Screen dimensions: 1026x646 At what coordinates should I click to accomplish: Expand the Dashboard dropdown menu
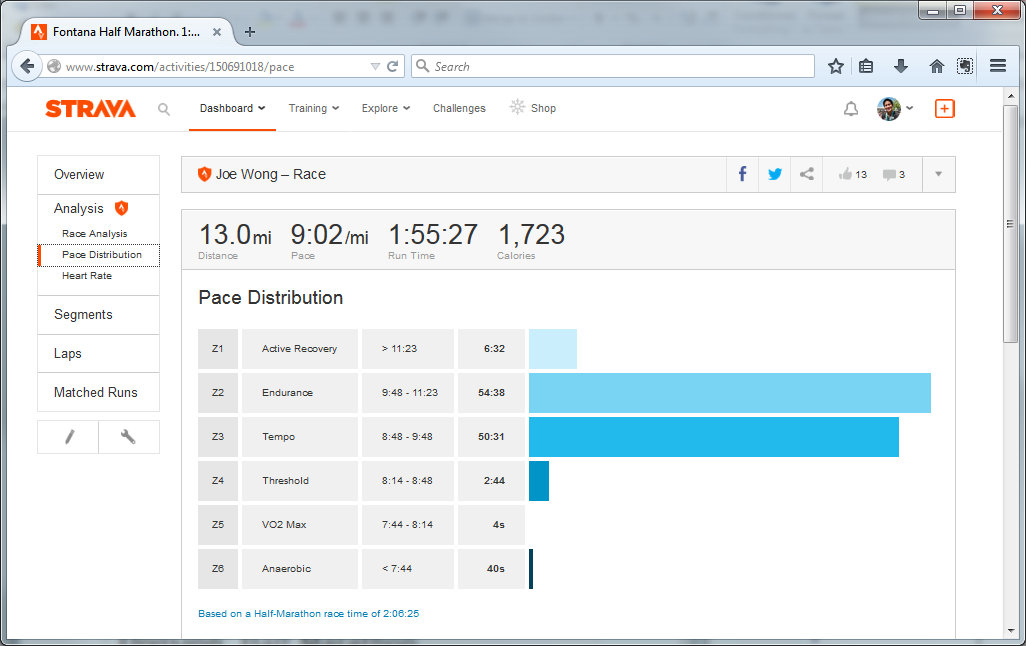click(232, 108)
